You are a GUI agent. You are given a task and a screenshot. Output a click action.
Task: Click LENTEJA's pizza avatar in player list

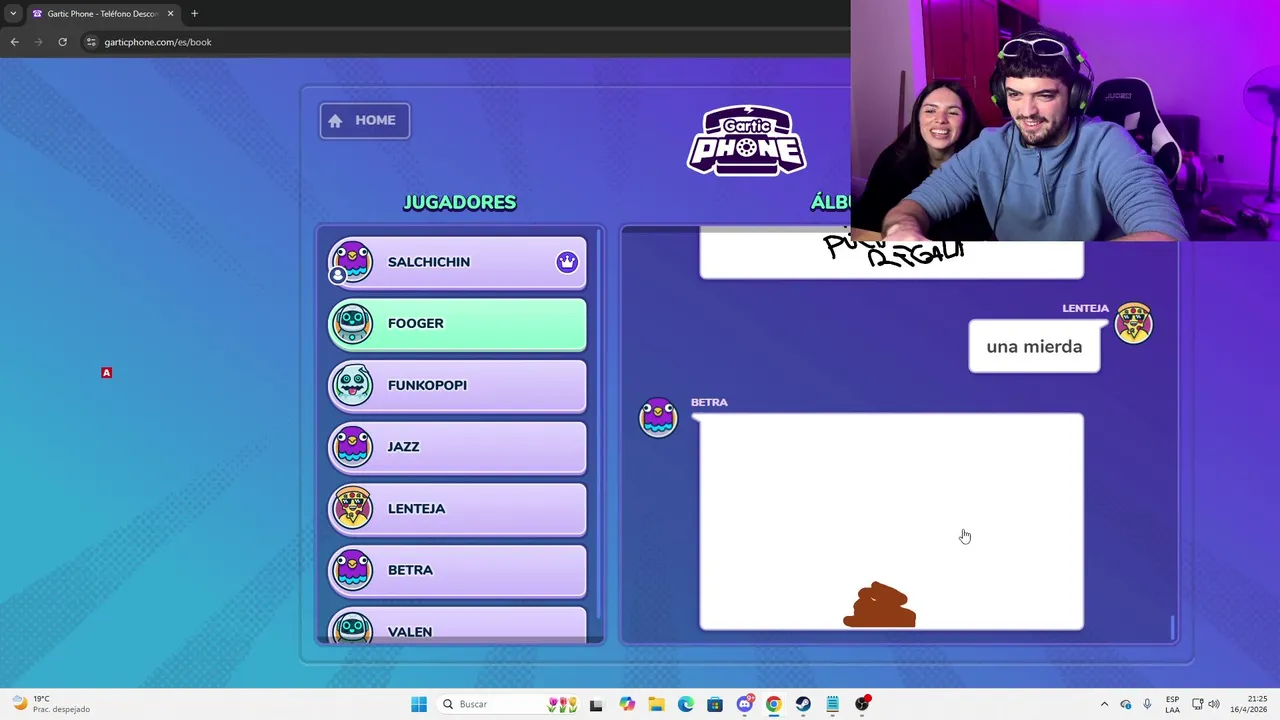tap(352, 508)
